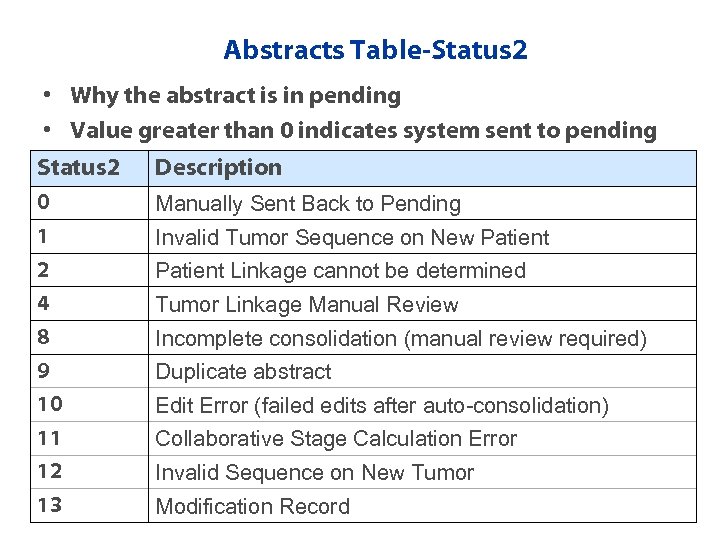
Task: Click 'Patient Linkage cannot be determined' description
Action: pos(340,271)
